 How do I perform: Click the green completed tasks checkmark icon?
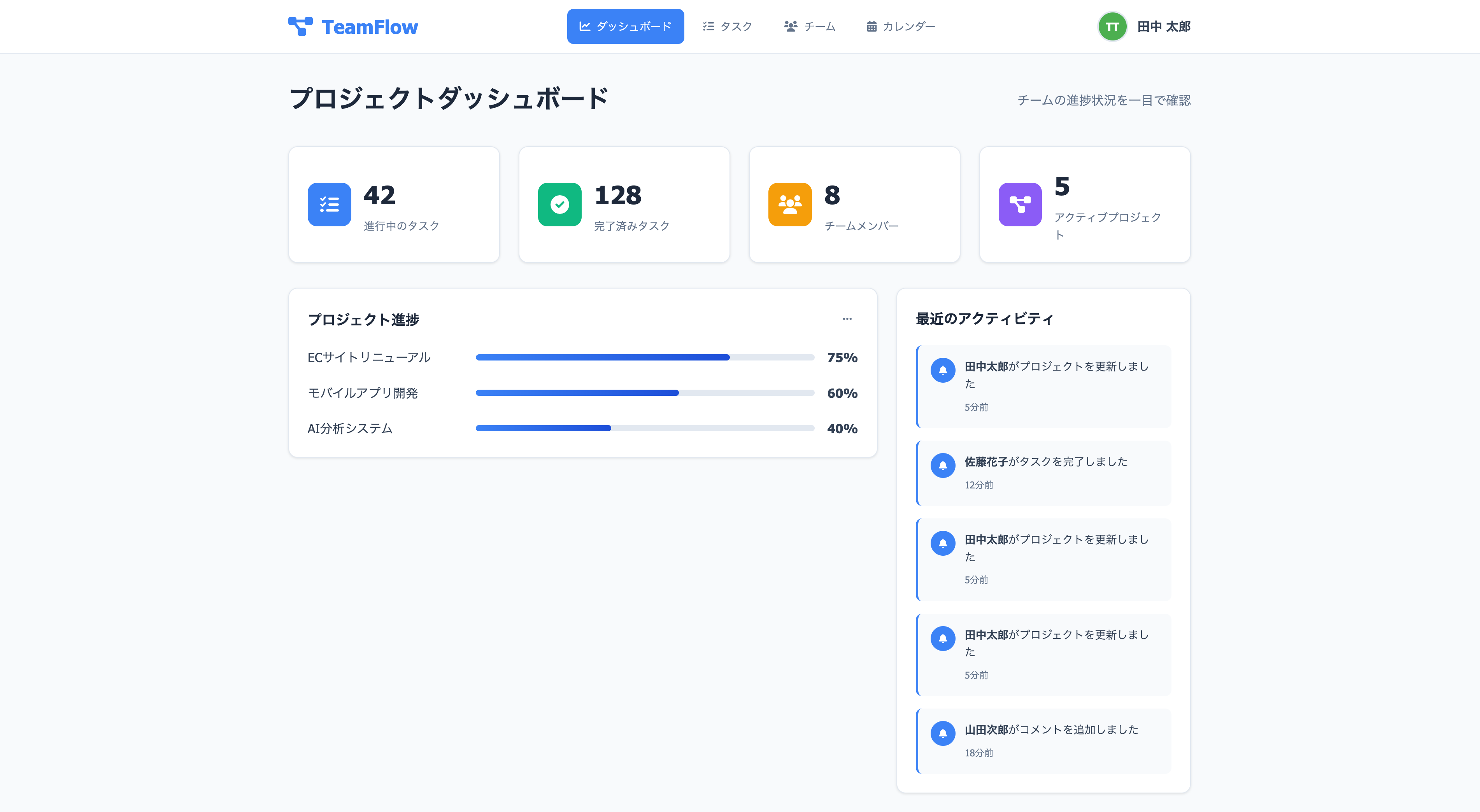[559, 205]
